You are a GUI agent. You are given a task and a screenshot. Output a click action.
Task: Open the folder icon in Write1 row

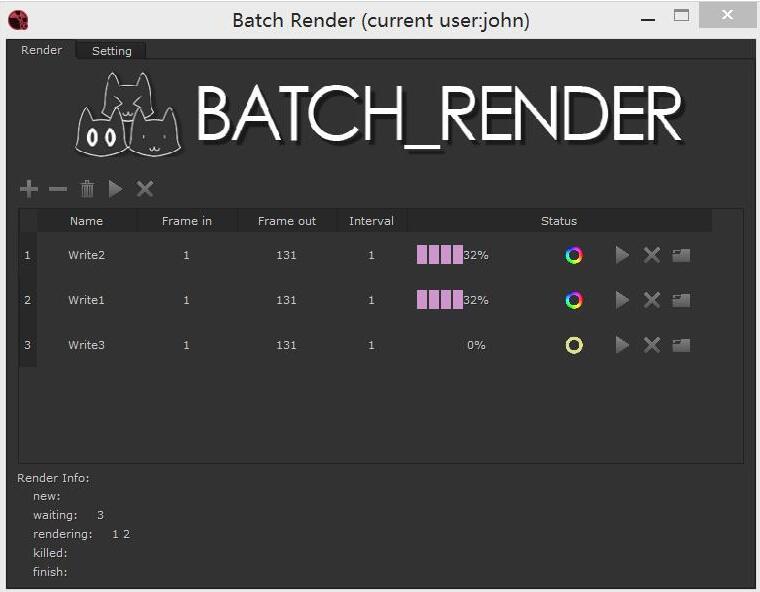pos(681,300)
